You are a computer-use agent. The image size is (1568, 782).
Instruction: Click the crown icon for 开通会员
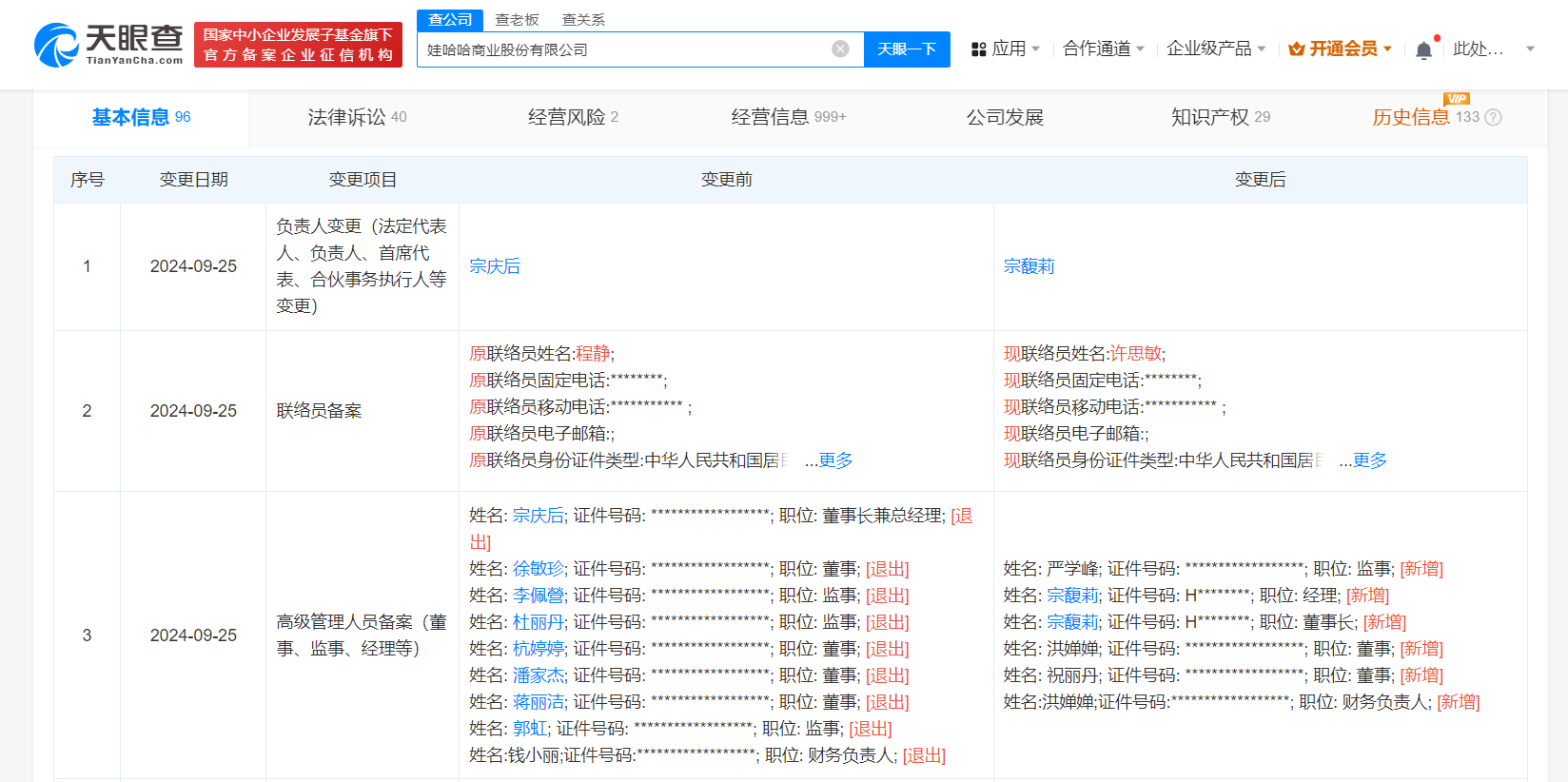tap(1296, 49)
